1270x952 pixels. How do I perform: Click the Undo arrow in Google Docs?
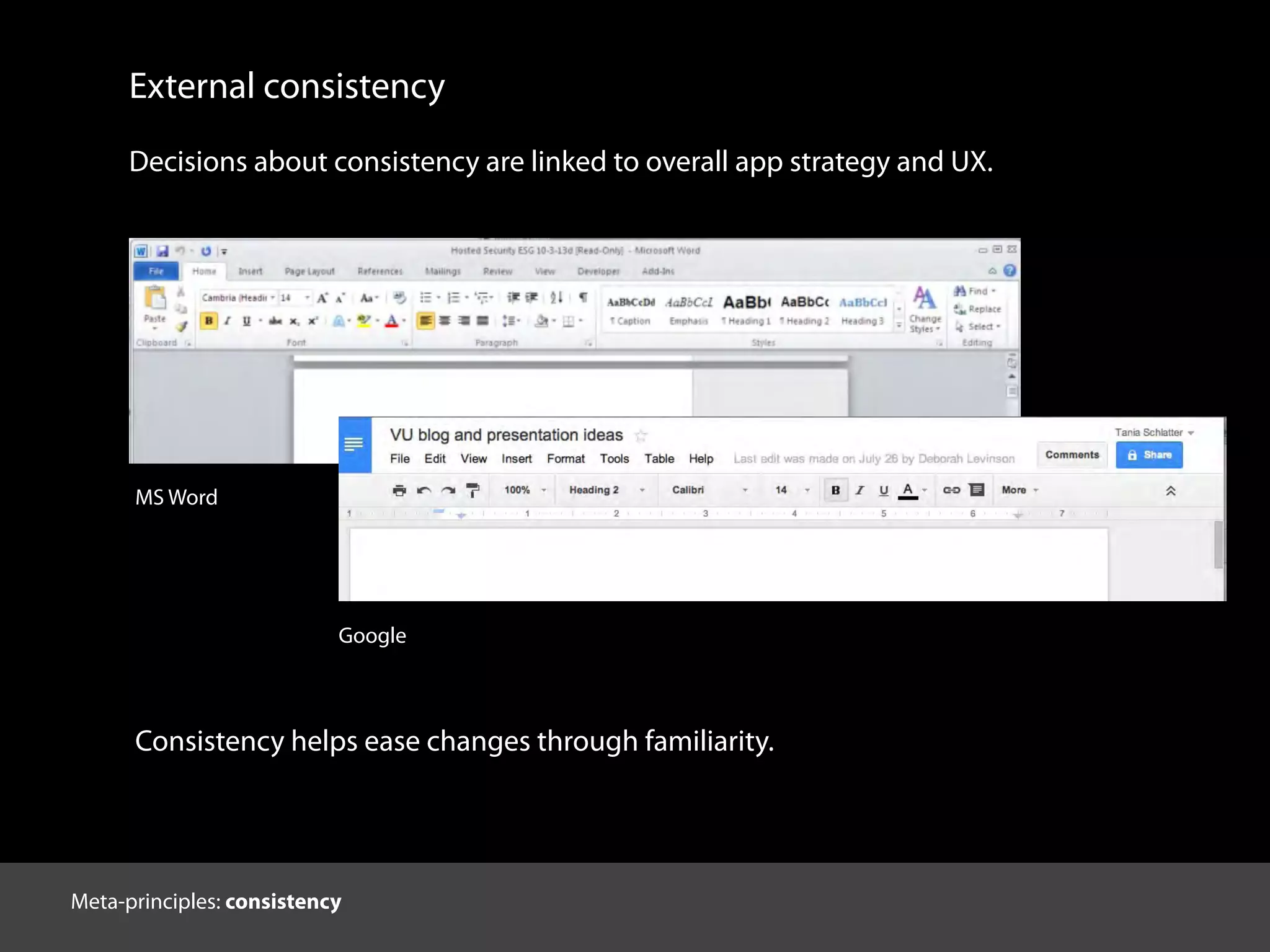coord(424,490)
